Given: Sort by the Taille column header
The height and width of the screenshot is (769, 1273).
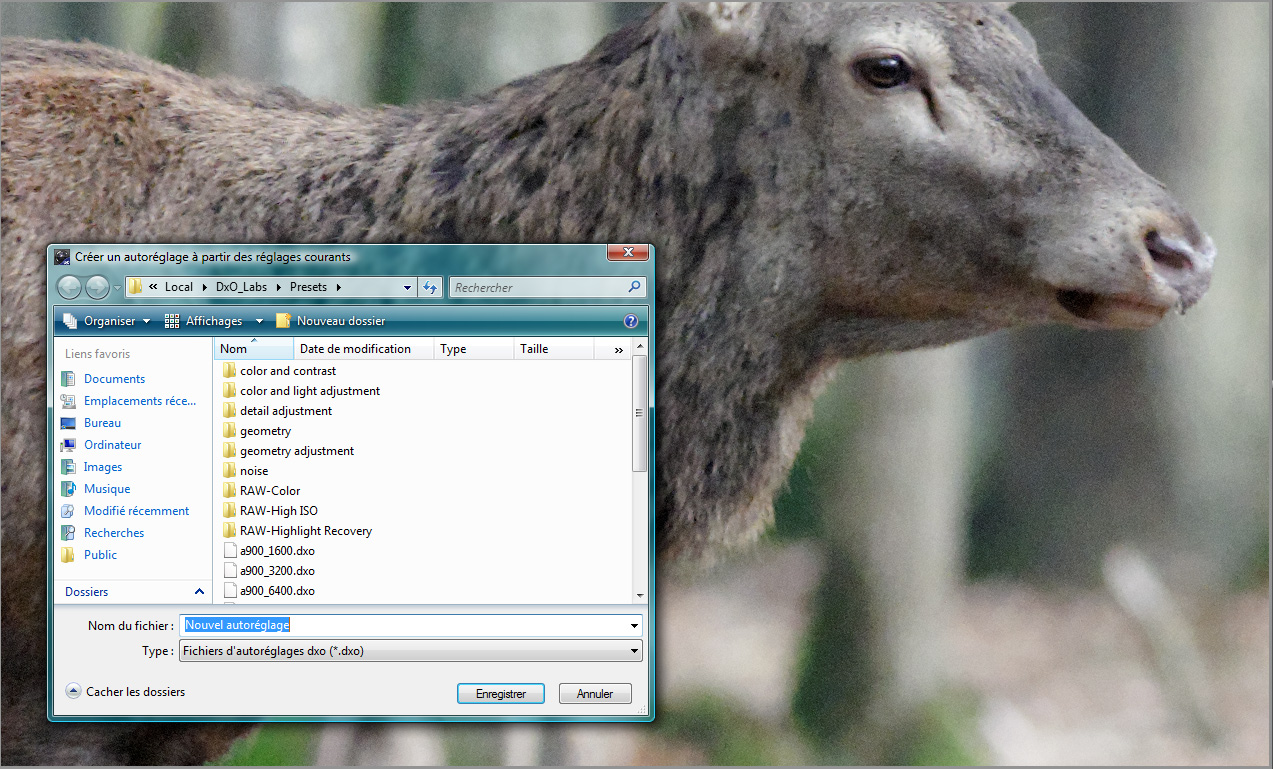Looking at the screenshot, I should (x=554, y=349).
